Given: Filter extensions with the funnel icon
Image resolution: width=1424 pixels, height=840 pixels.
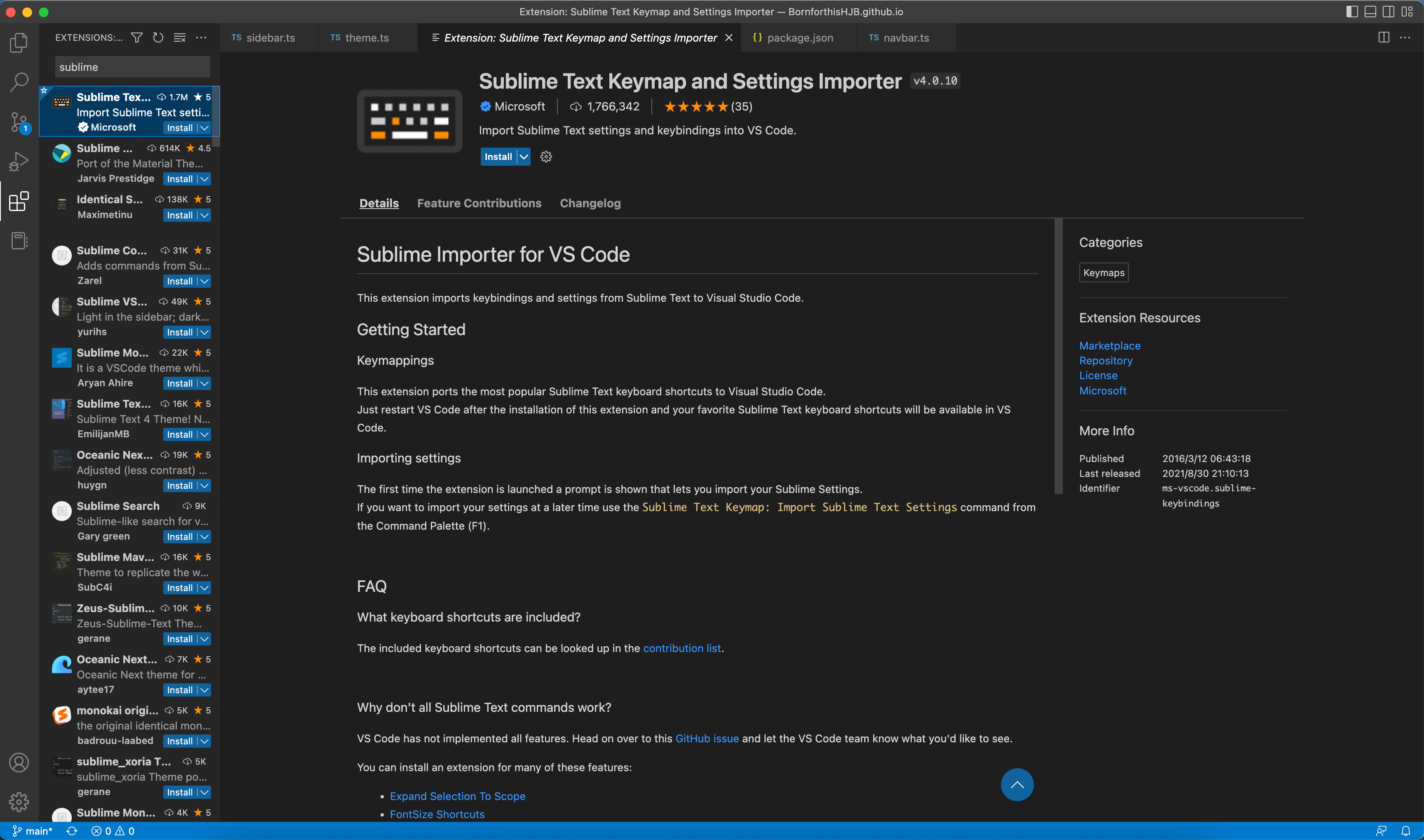Looking at the screenshot, I should click(136, 38).
